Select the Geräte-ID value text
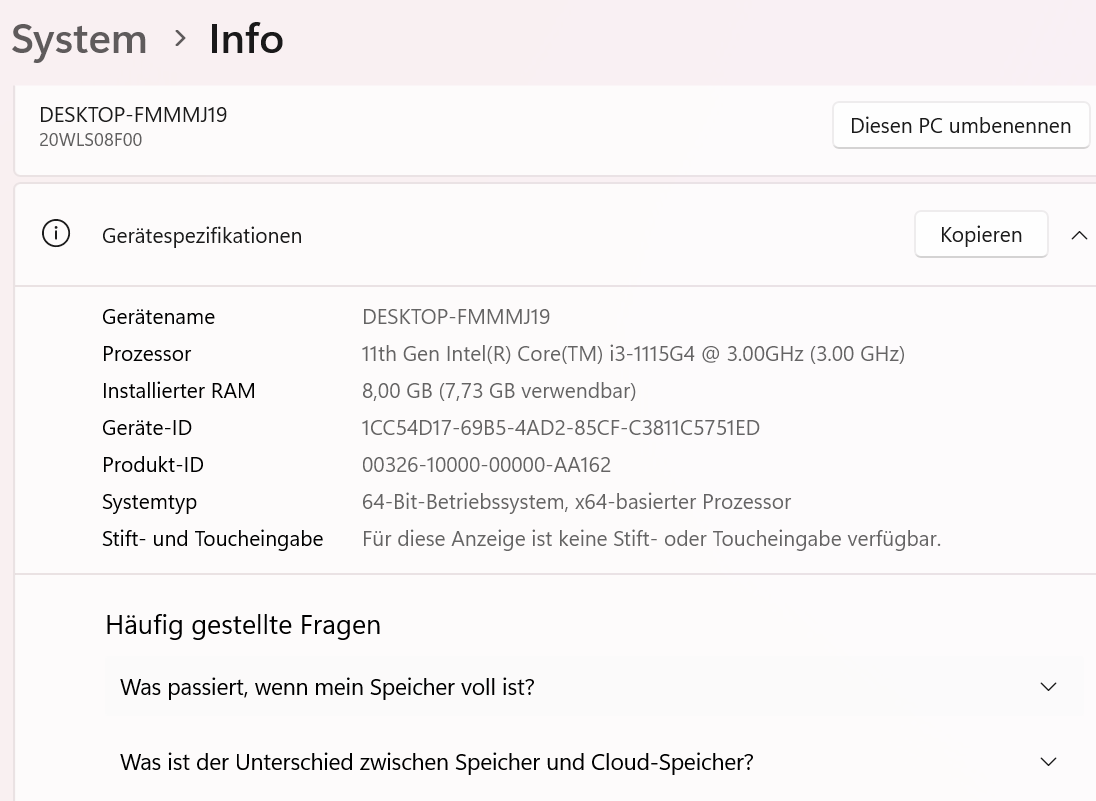Image resolution: width=1096 pixels, height=801 pixels. coord(560,428)
